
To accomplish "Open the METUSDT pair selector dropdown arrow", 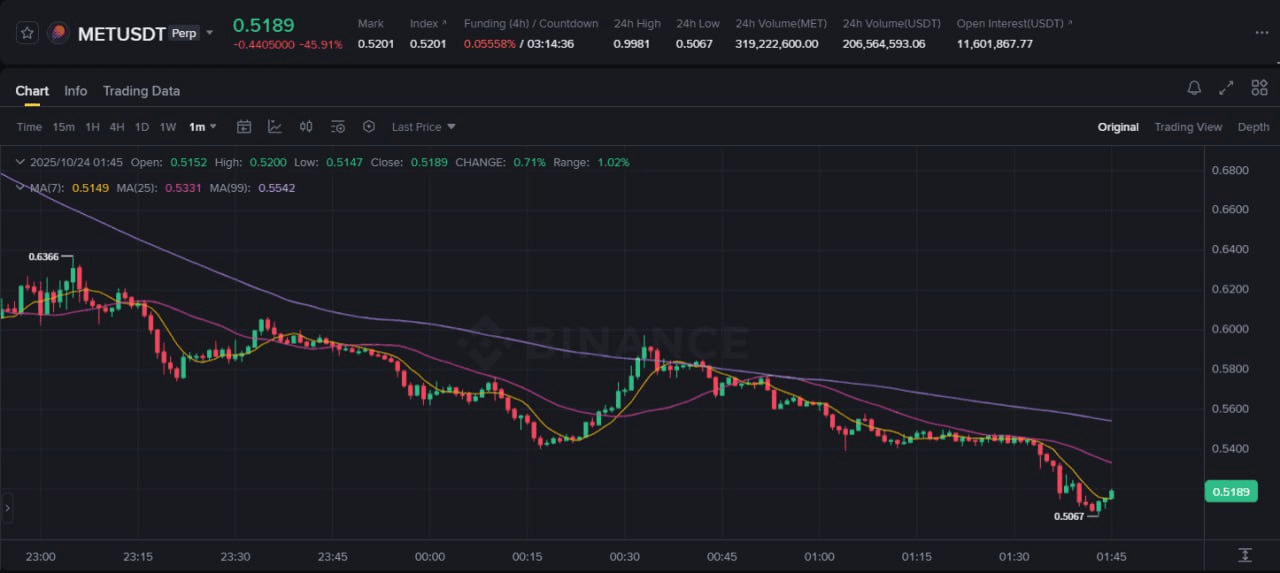I will [x=209, y=33].
